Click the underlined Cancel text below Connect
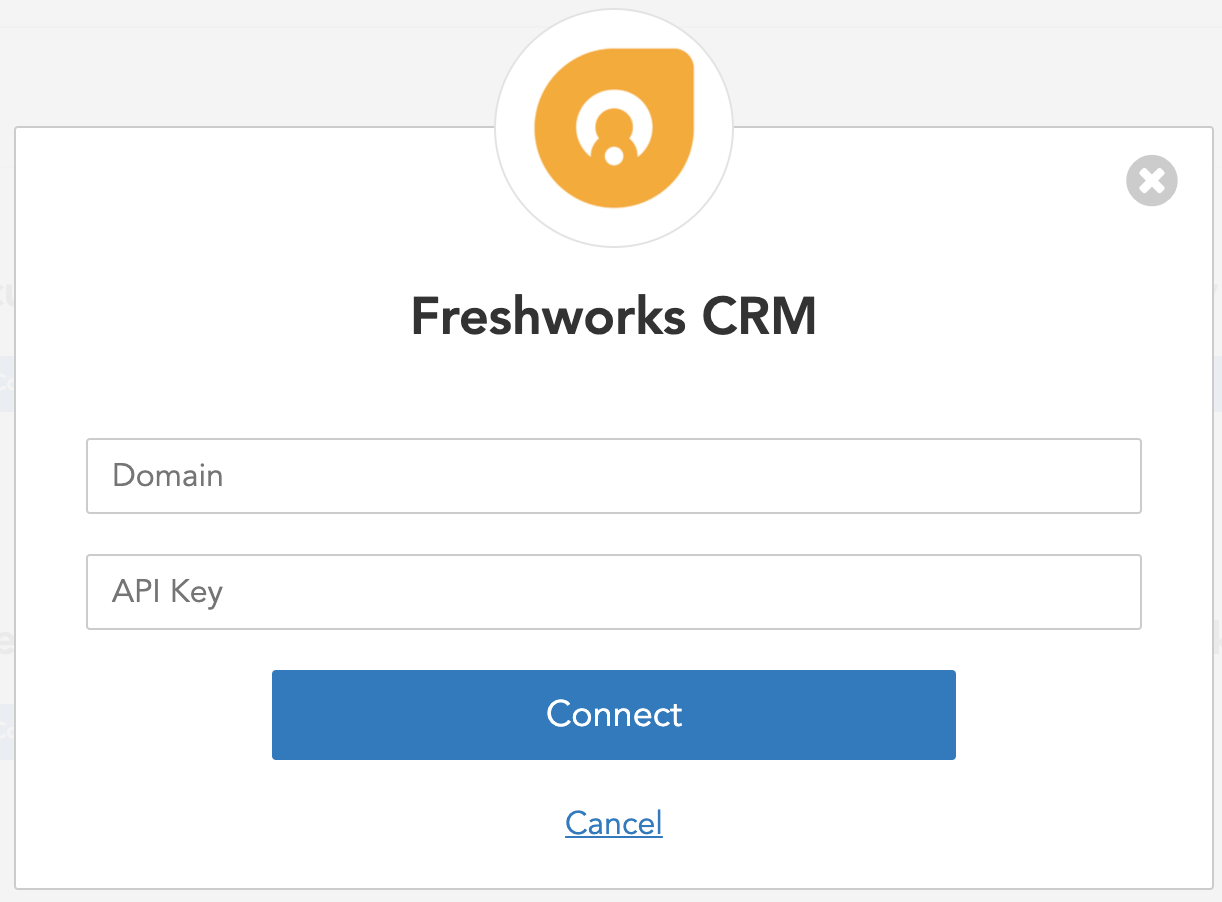 [x=613, y=823]
